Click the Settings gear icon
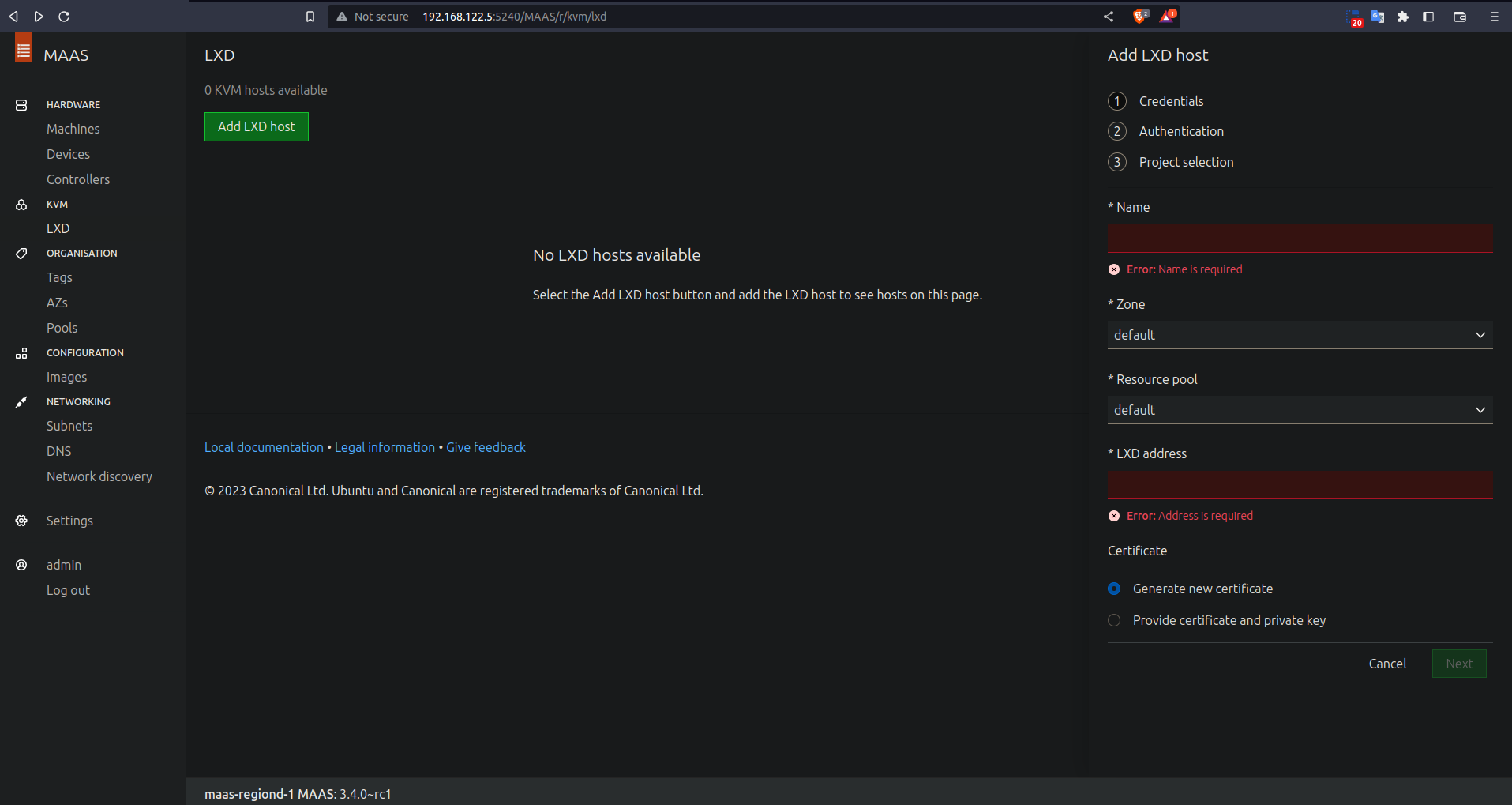 [21, 521]
